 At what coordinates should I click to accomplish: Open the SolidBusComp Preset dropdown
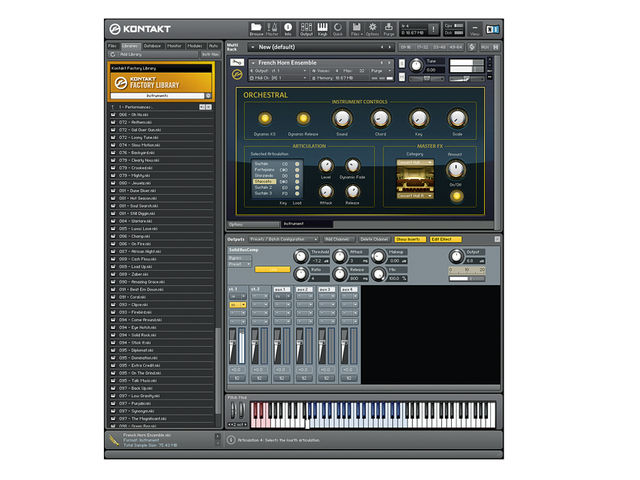pos(239,264)
